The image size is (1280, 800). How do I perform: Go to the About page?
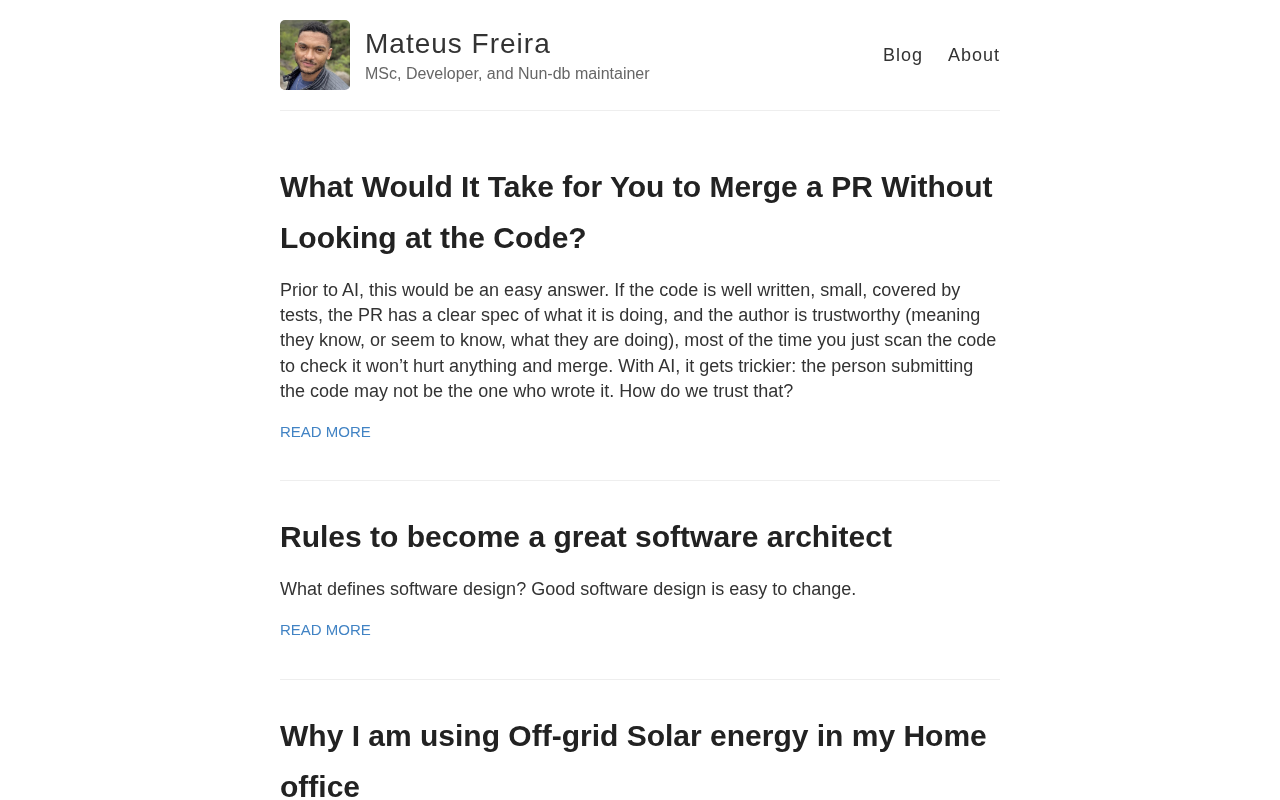coord(973,55)
